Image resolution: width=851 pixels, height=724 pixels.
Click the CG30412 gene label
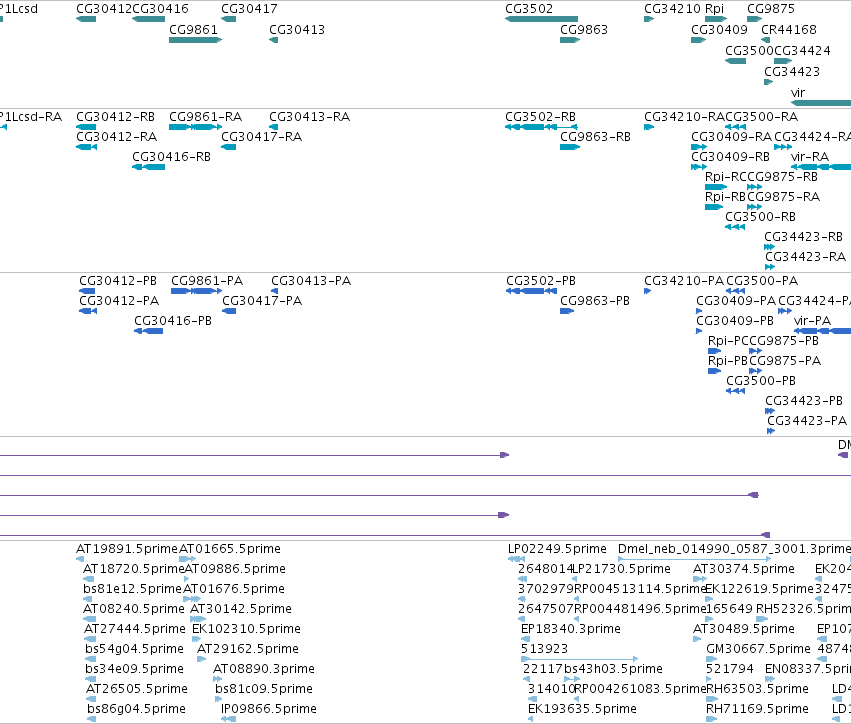(104, 9)
